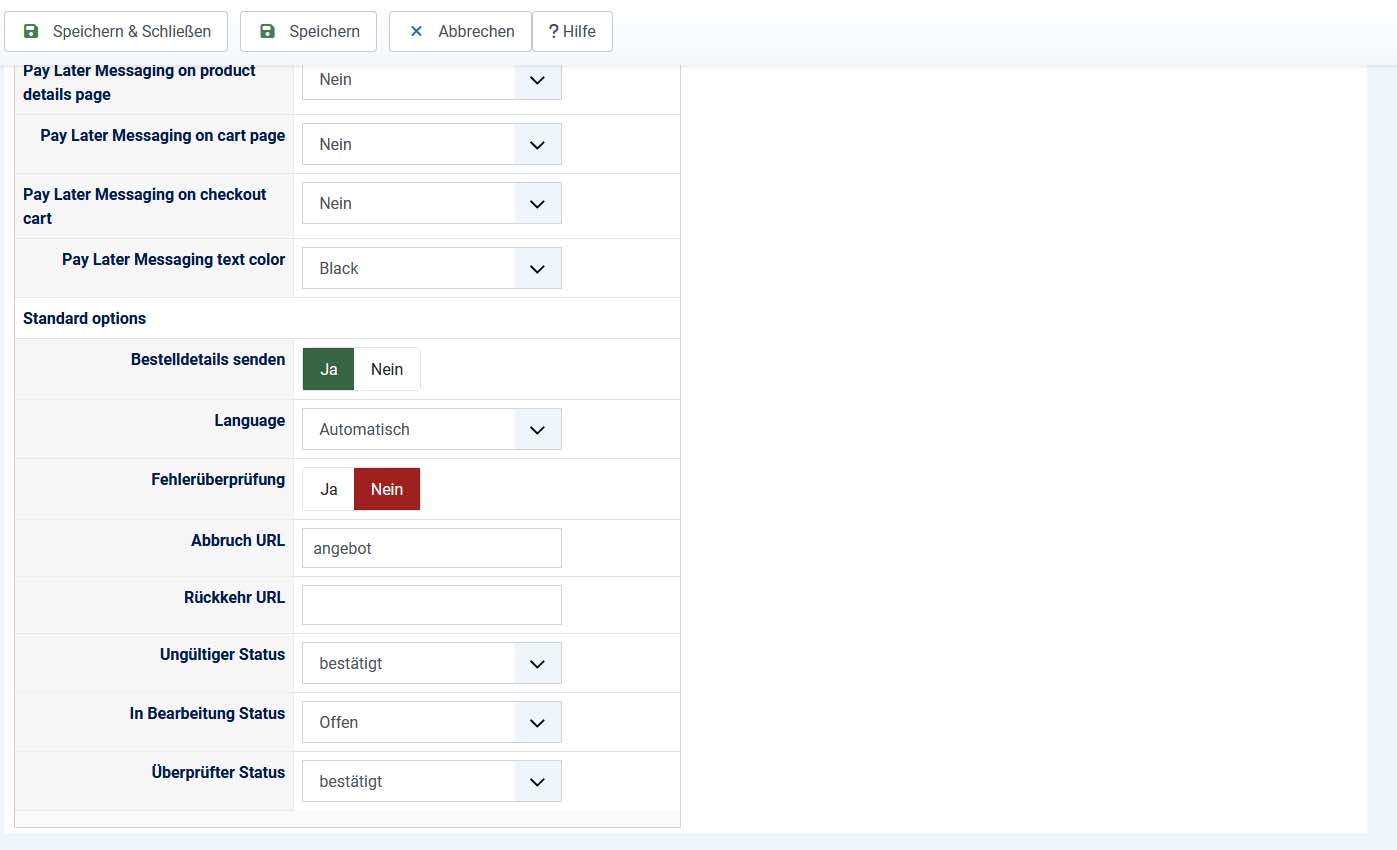Click the floppy icon on Speichern button
The image size is (1397, 850).
click(267, 31)
